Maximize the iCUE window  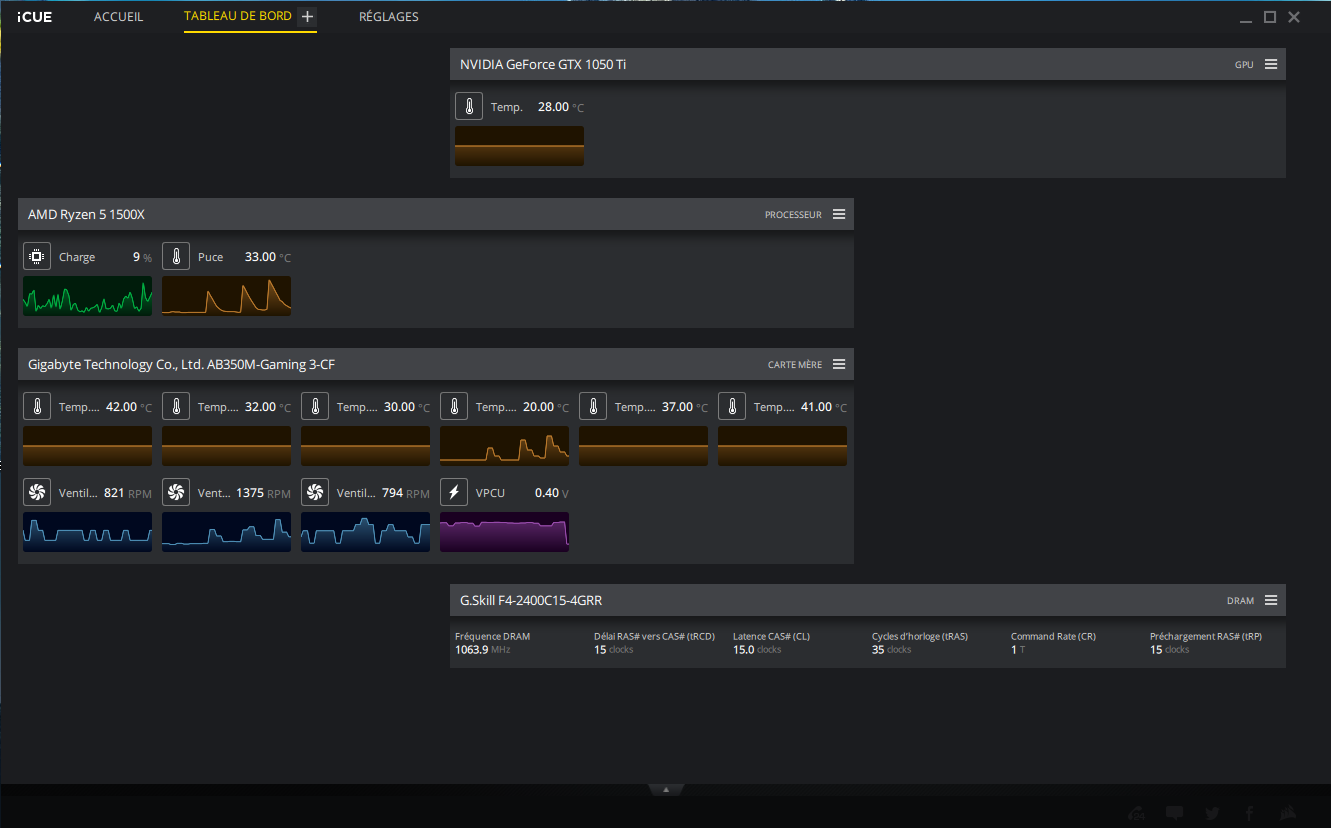(x=1270, y=17)
